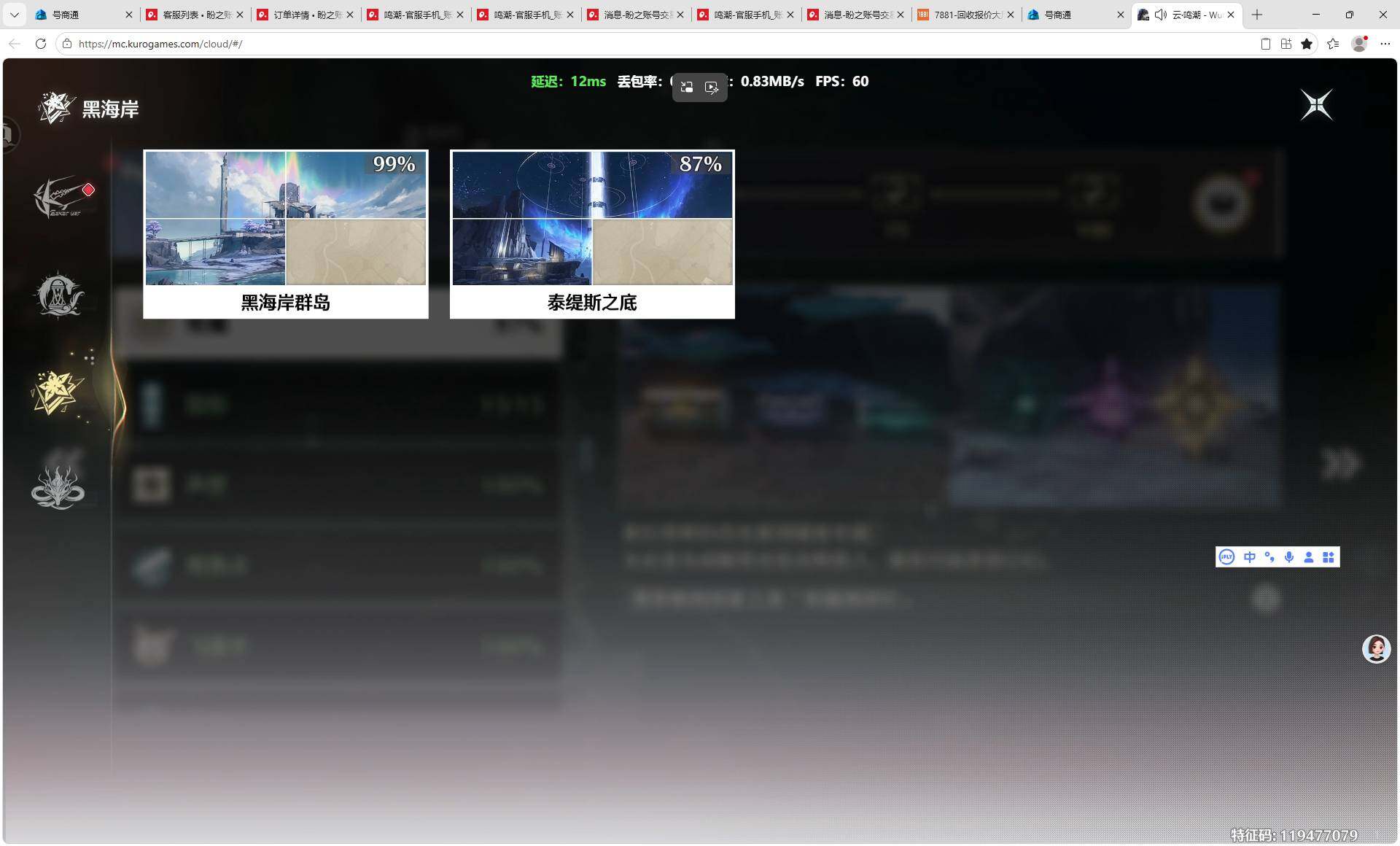This screenshot has width=1400, height=846.
Task: Click the split screen icon in toolbar
Action: 1286,44
